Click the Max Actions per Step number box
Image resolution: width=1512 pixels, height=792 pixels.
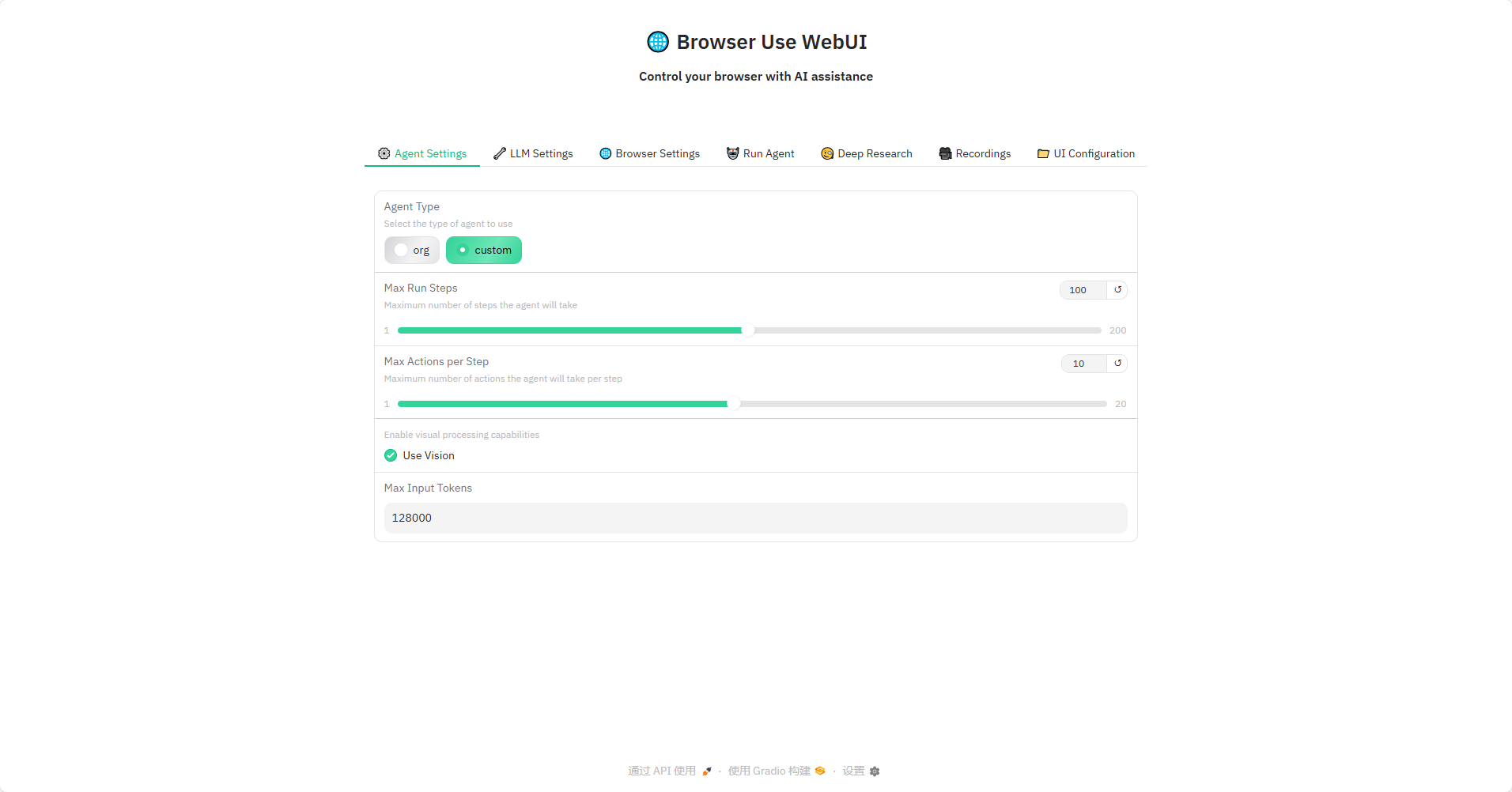[1083, 364]
